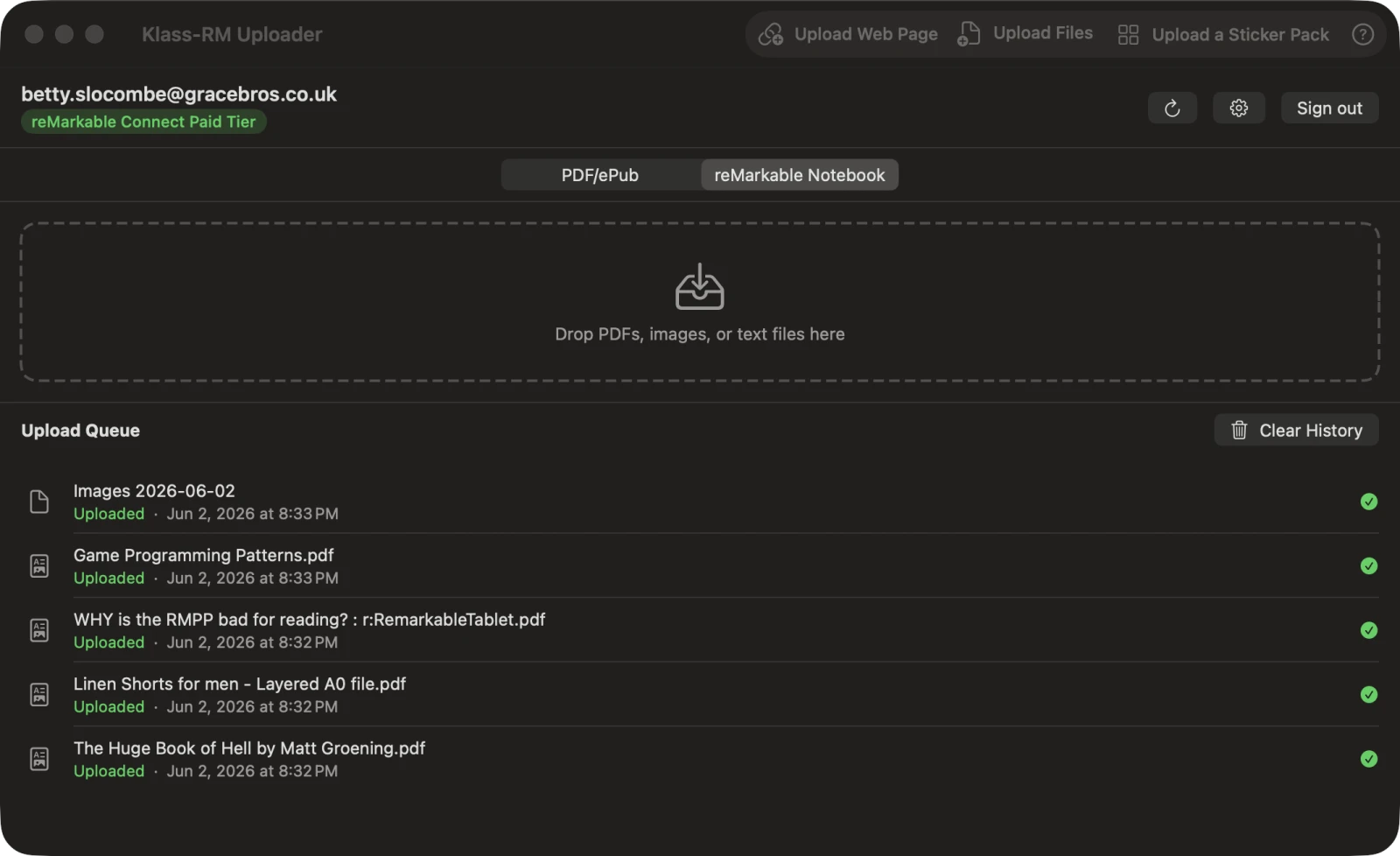Image resolution: width=1400 pixels, height=856 pixels.
Task: Click the Clear History button
Action: [1296, 430]
